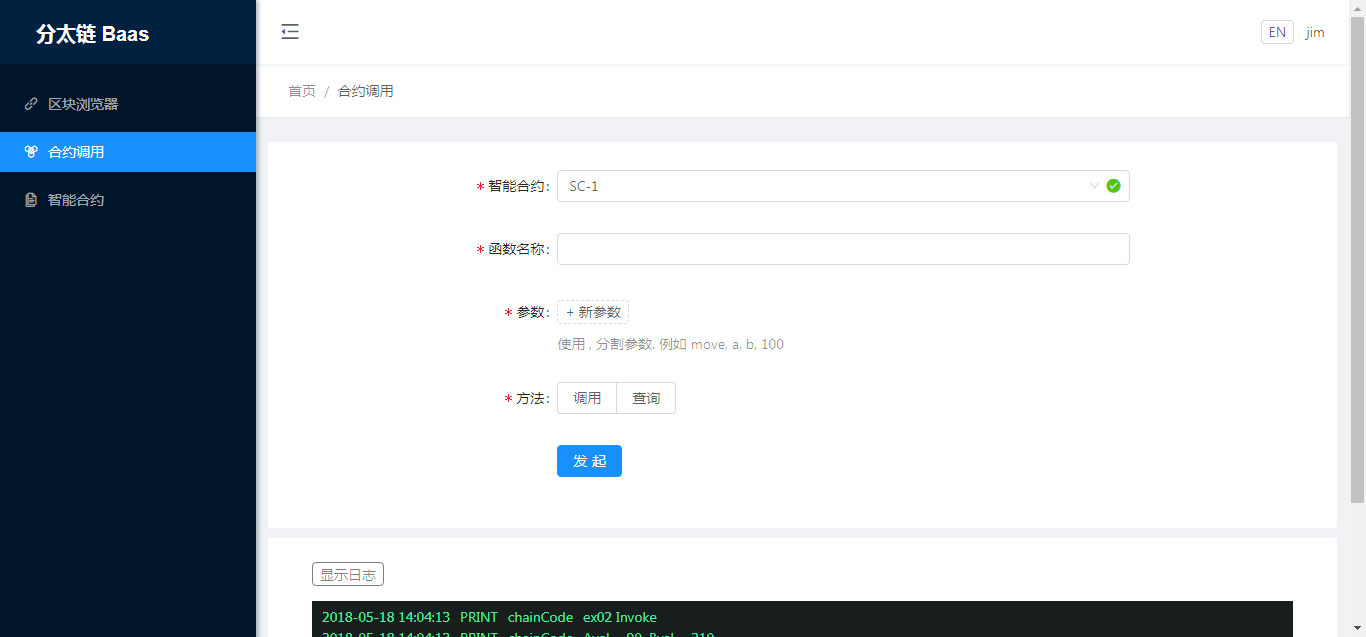This screenshot has width=1366, height=637.
Task: Click the dropdown arrow in 智能合约 field
Action: (1094, 186)
